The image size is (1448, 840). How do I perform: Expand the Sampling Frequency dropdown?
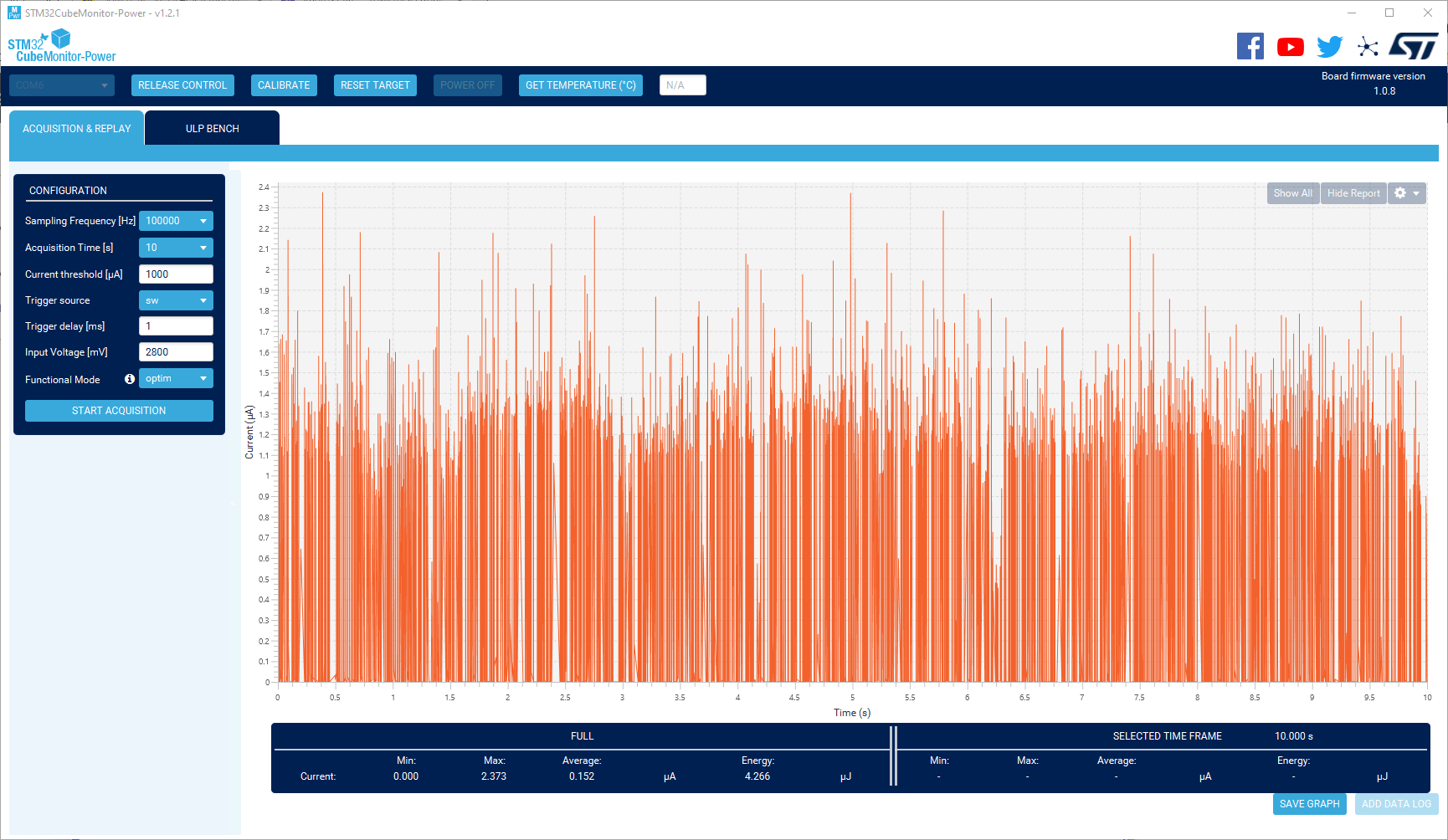point(176,221)
